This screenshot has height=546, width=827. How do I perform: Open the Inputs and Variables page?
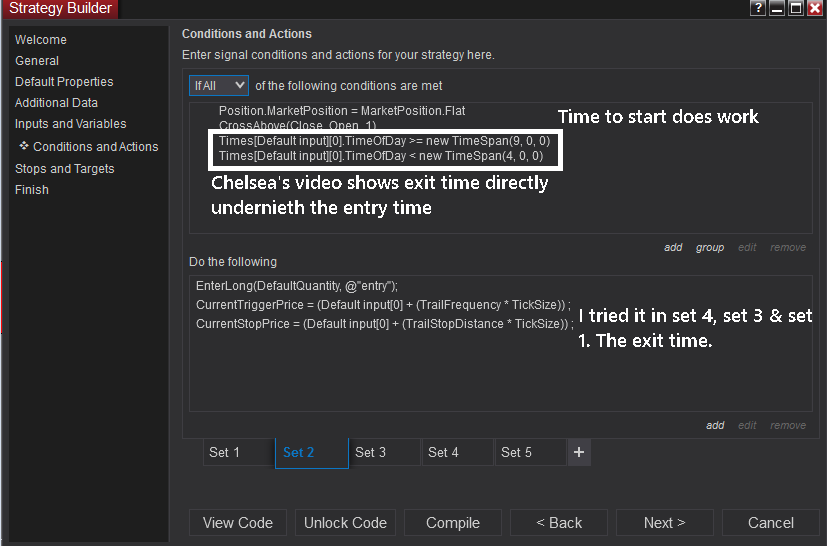[70, 124]
